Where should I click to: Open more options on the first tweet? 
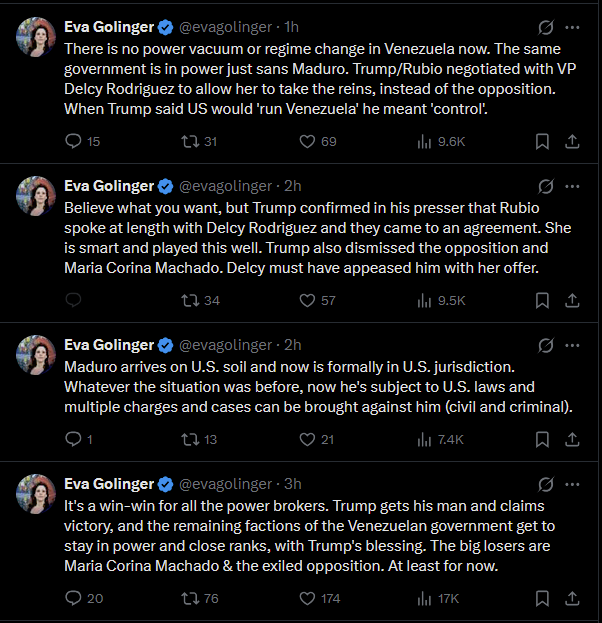click(572, 27)
